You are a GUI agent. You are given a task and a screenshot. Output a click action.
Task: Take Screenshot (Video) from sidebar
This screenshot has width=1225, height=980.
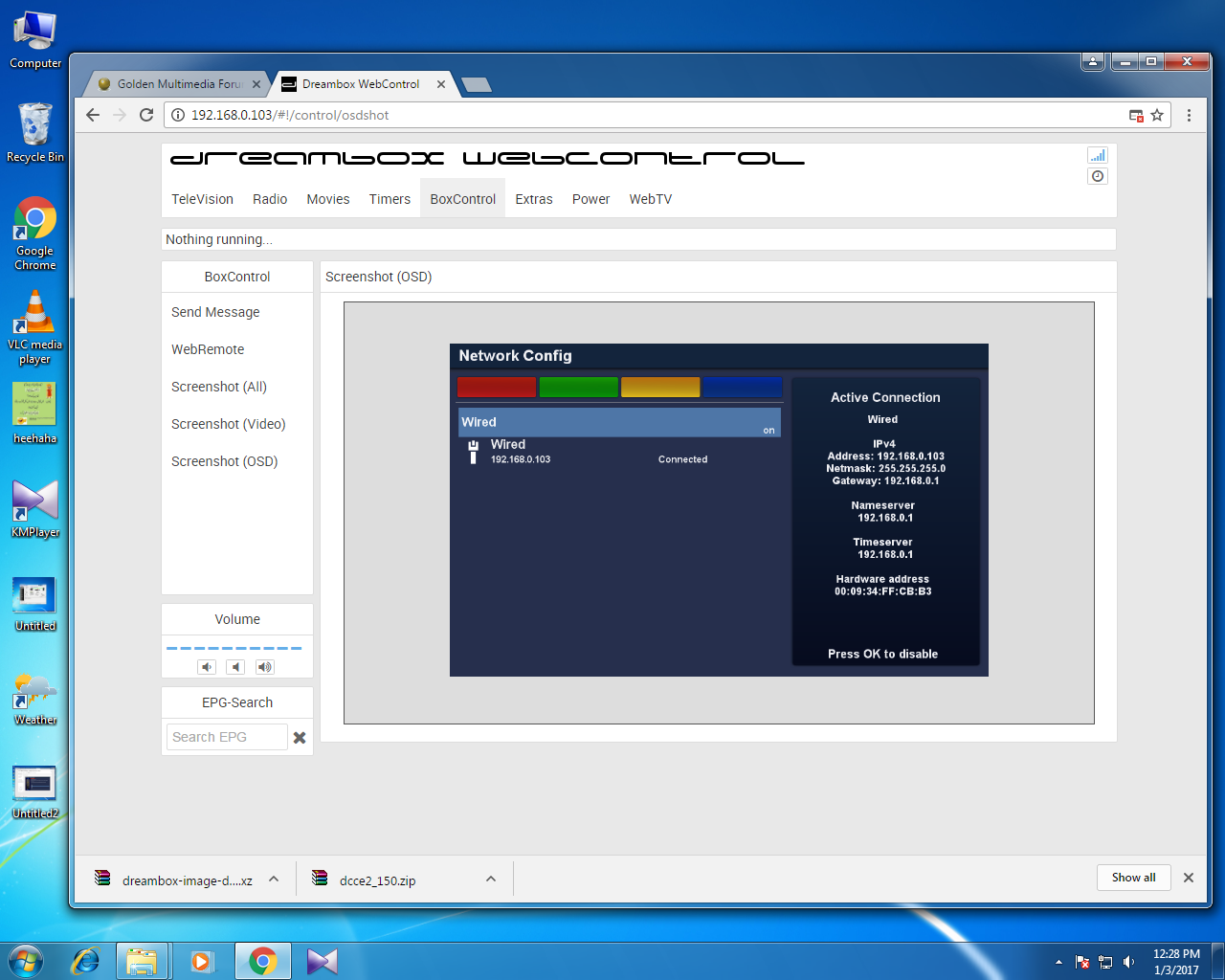point(229,424)
